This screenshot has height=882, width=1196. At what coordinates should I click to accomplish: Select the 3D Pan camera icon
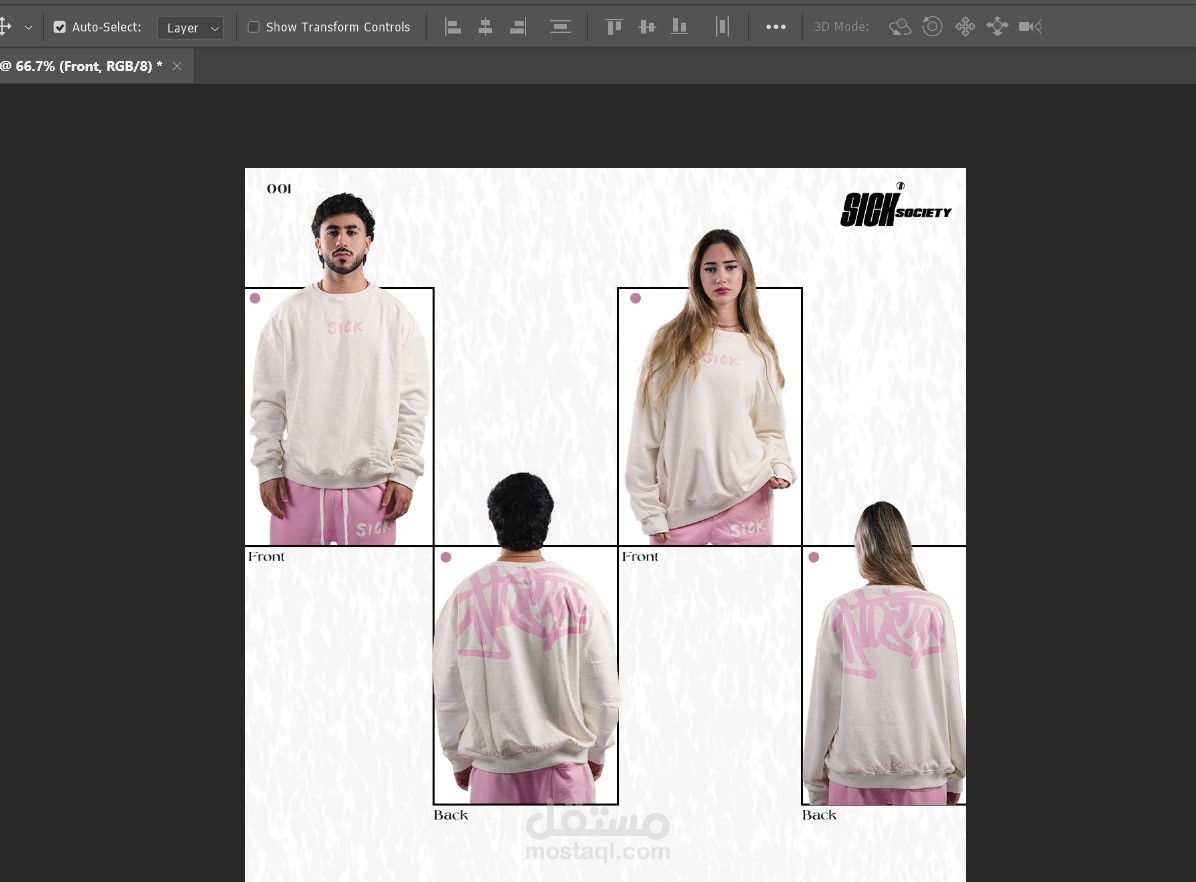pyautogui.click(x=965, y=27)
